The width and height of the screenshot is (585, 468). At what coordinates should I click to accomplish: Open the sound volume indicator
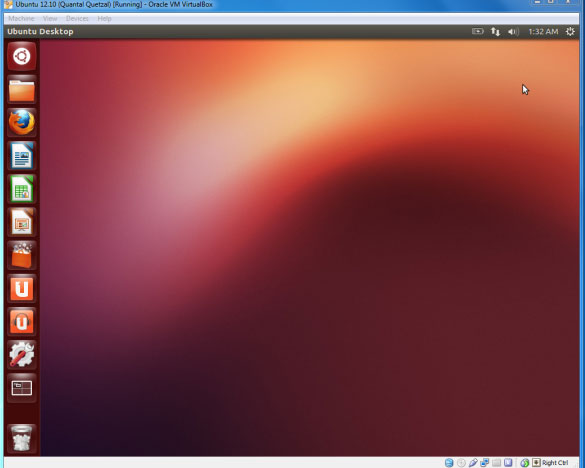coord(513,32)
